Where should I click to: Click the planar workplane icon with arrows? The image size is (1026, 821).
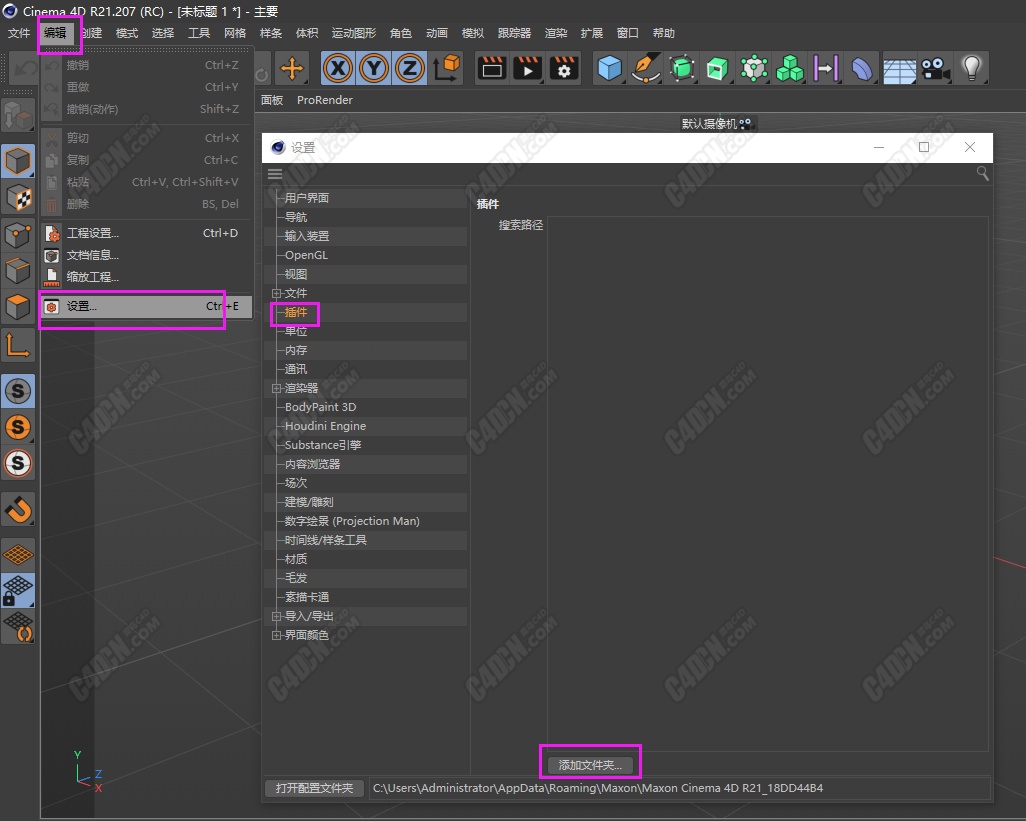click(x=18, y=626)
